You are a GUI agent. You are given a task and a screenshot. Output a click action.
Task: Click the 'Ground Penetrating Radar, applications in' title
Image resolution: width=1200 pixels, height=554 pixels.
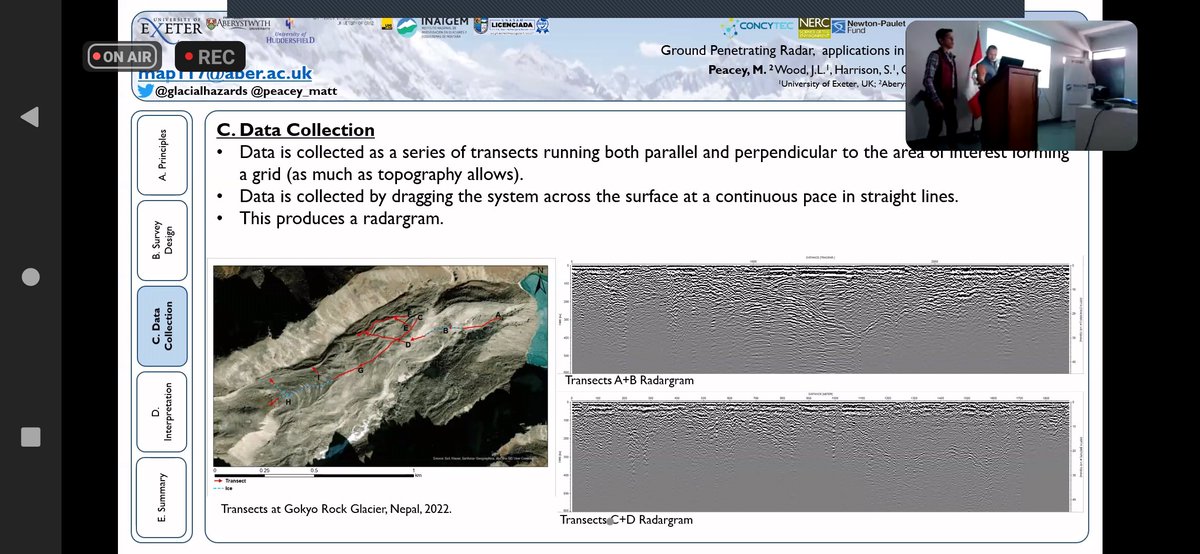point(782,50)
